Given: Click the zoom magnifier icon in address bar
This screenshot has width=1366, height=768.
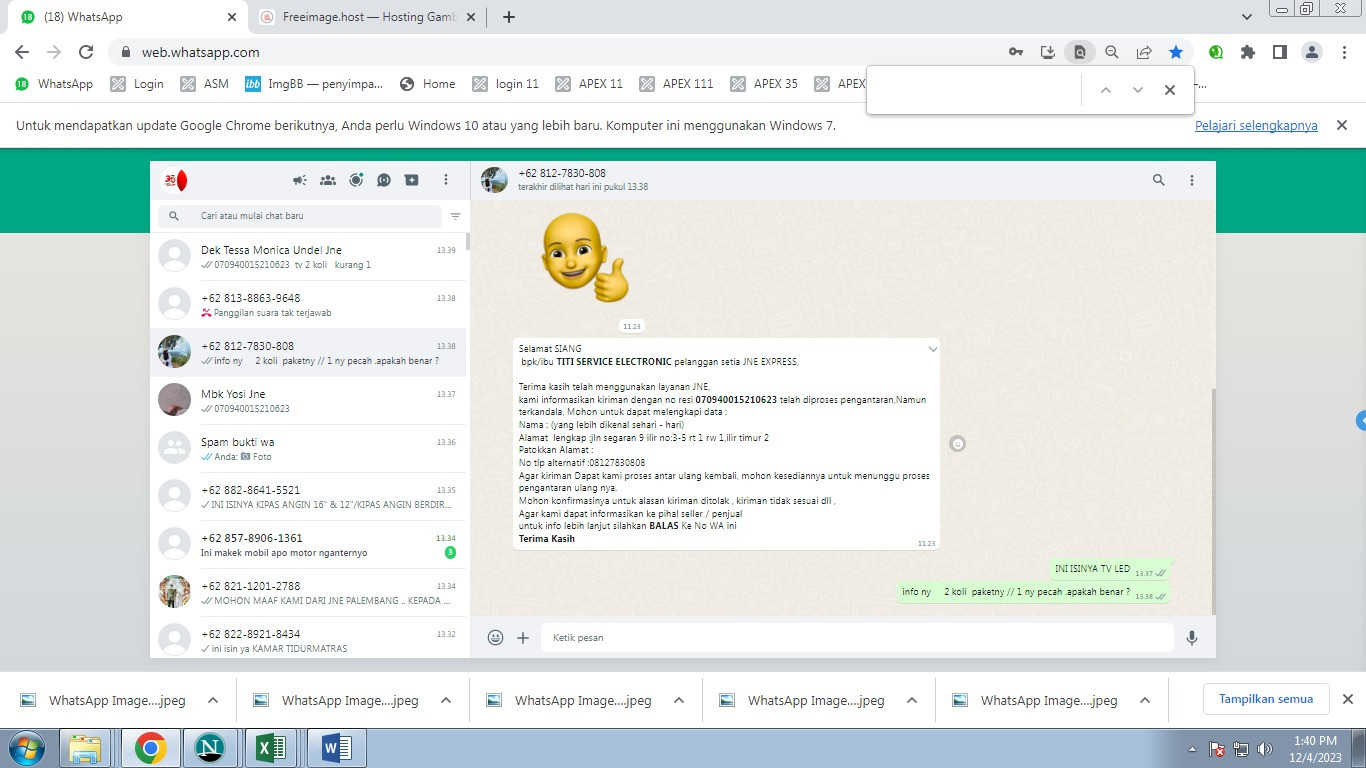Looking at the screenshot, I should pyautogui.click(x=1112, y=52).
